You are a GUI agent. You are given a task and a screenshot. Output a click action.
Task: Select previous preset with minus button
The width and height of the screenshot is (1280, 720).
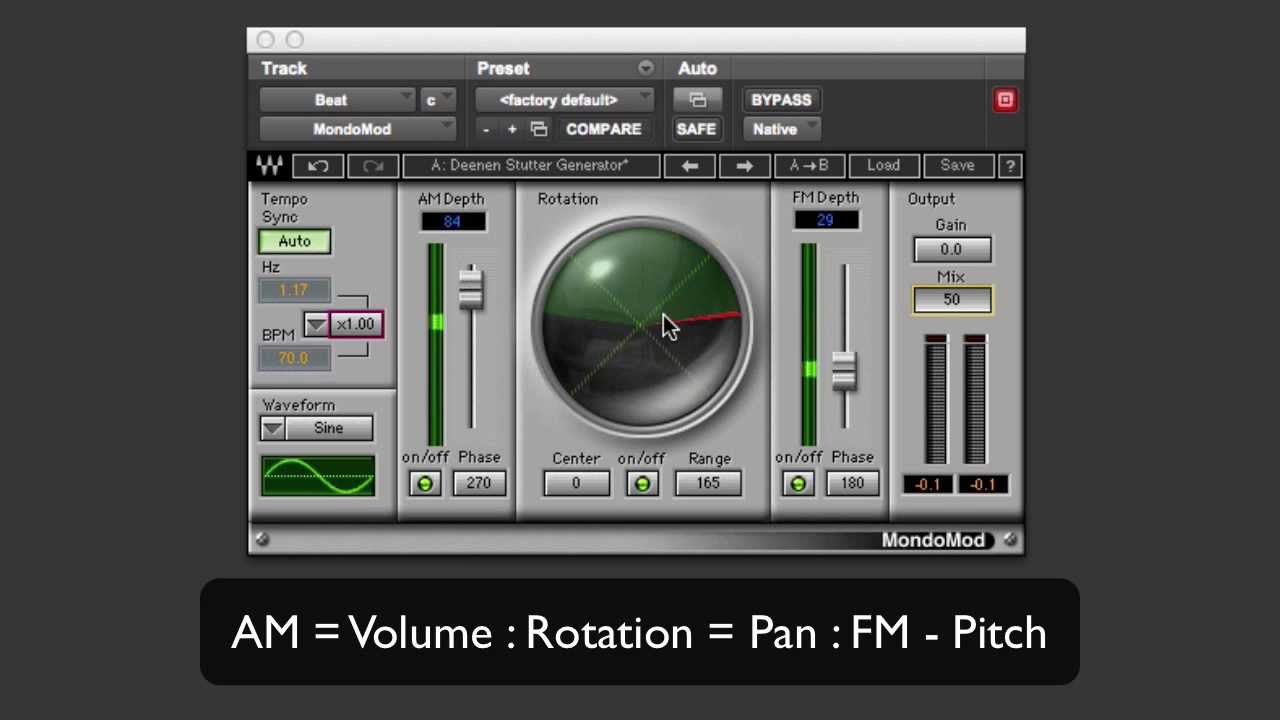point(486,129)
